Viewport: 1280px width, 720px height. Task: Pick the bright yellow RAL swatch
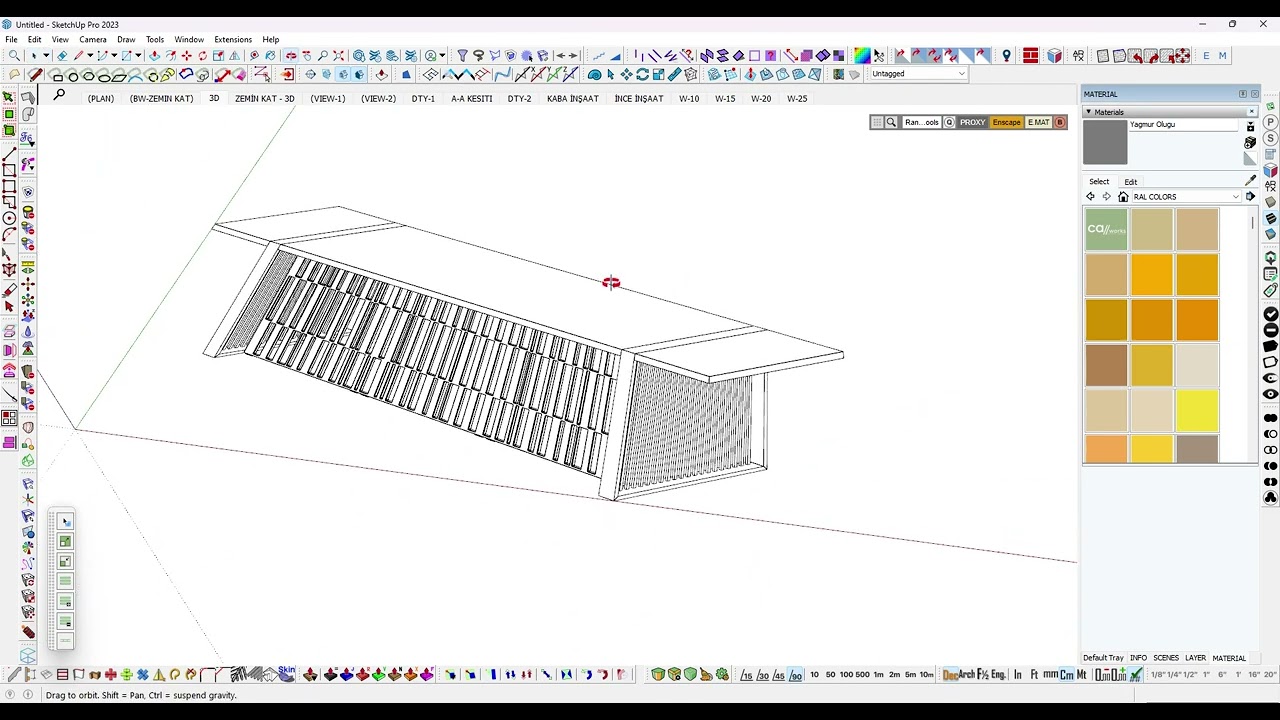click(x=1197, y=410)
